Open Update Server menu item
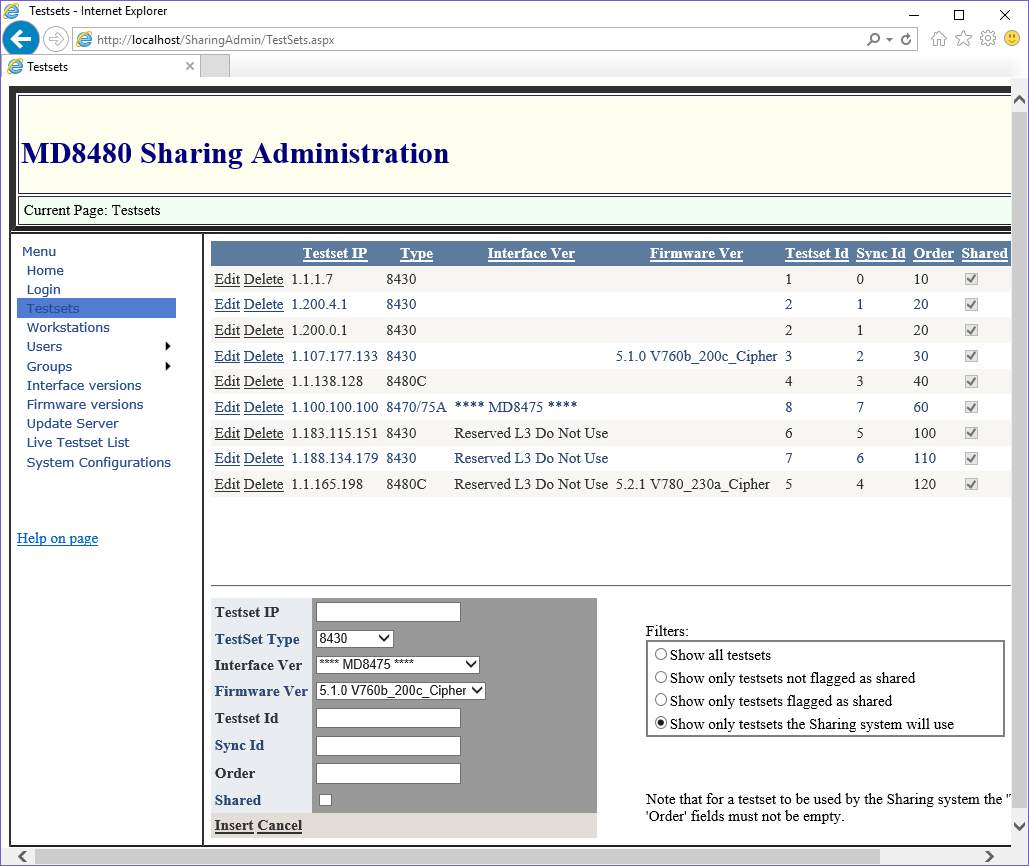Viewport: 1029px width, 866px height. tap(72, 423)
